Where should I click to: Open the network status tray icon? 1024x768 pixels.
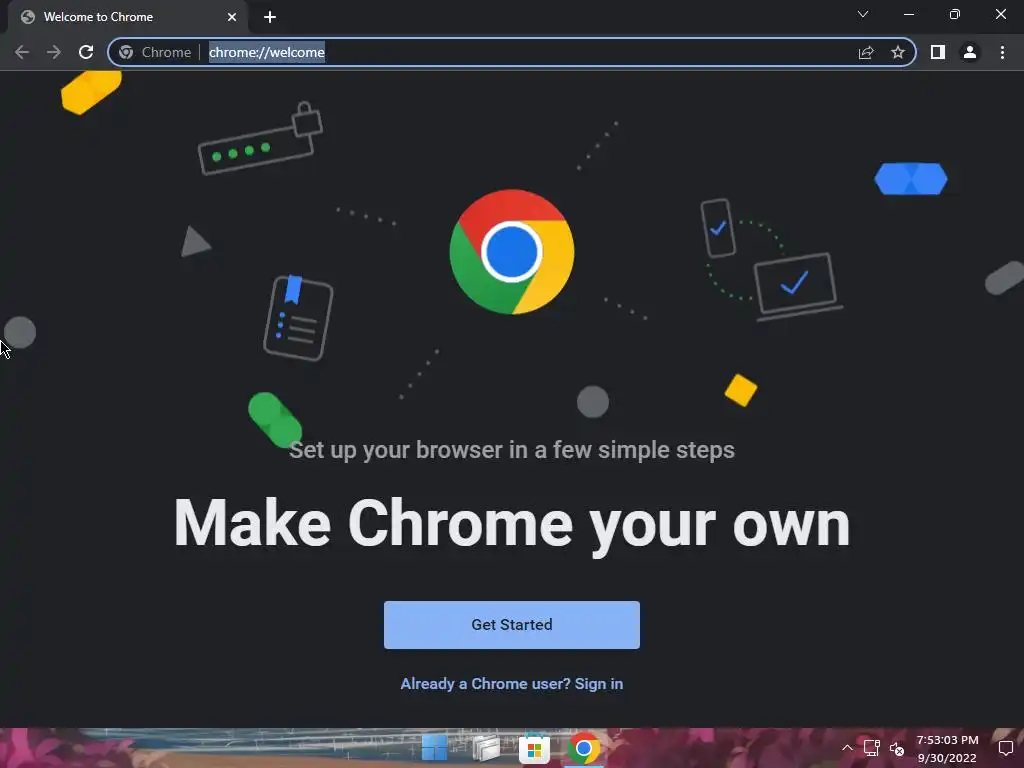coord(872,748)
